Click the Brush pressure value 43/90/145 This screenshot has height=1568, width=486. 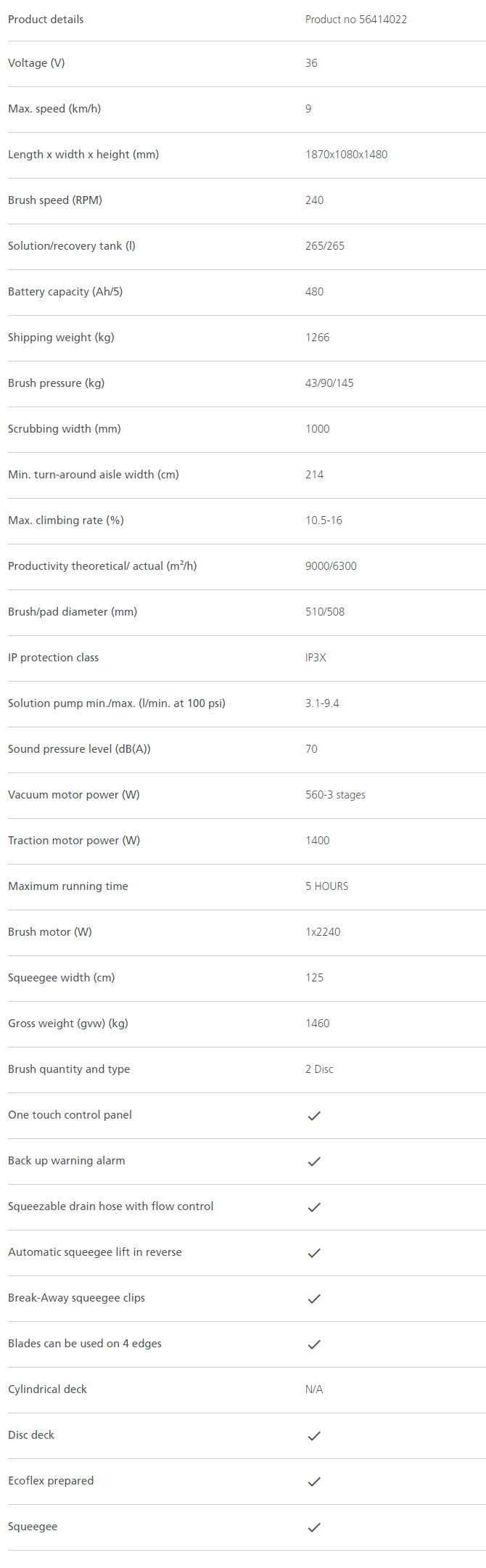coord(329,383)
